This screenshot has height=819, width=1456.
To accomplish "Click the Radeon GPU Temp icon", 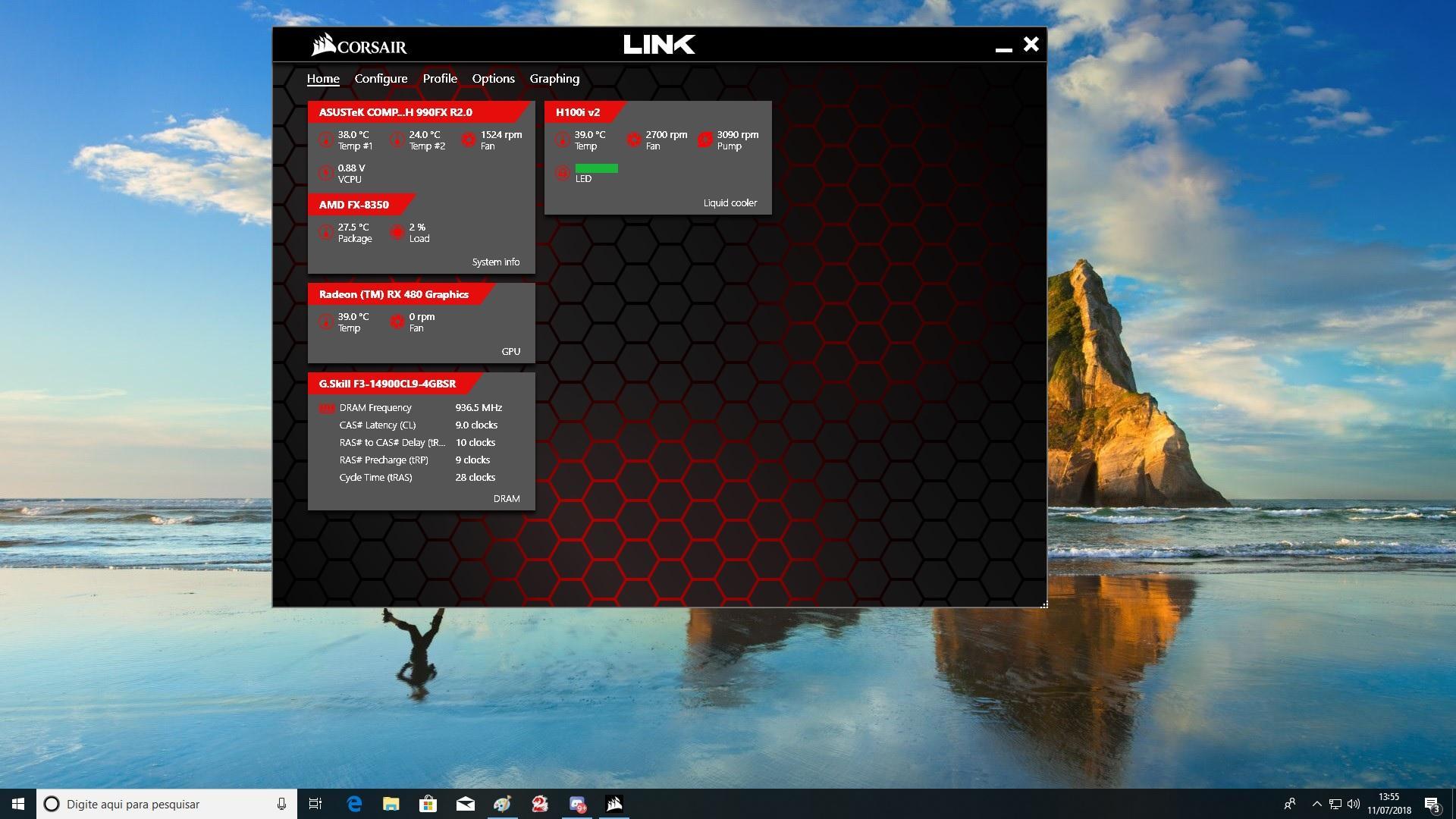I will [326, 322].
